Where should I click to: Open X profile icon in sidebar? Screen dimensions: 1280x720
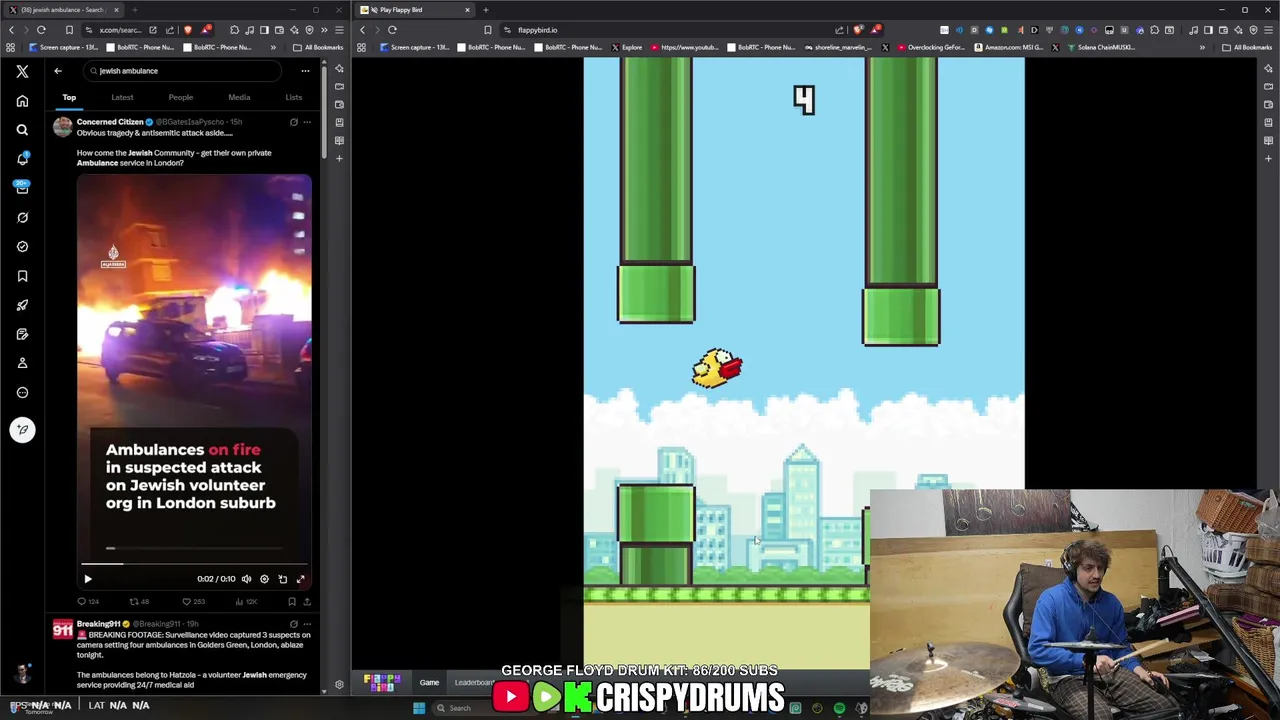(22, 363)
